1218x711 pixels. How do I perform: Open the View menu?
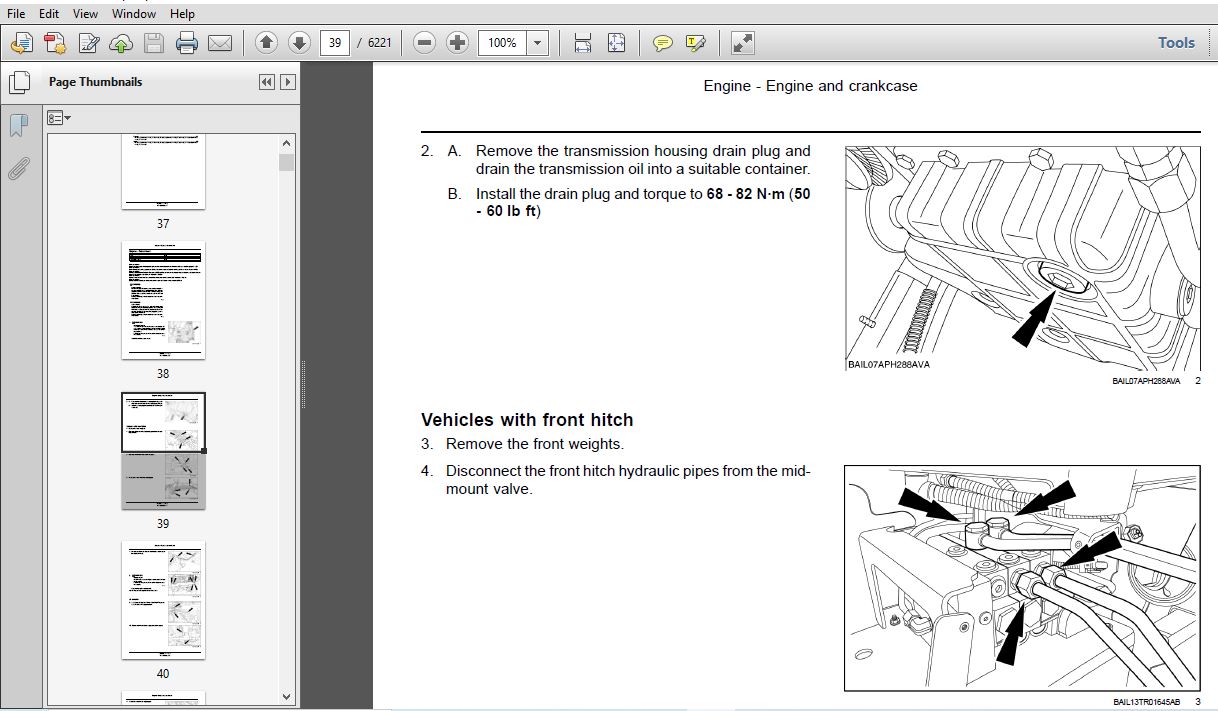pos(85,14)
